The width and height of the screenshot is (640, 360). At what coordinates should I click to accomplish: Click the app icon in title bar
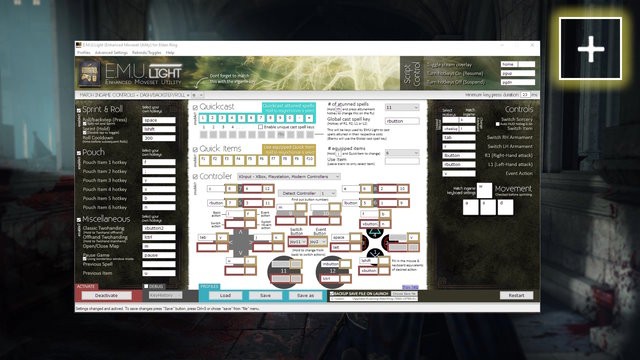point(79,45)
